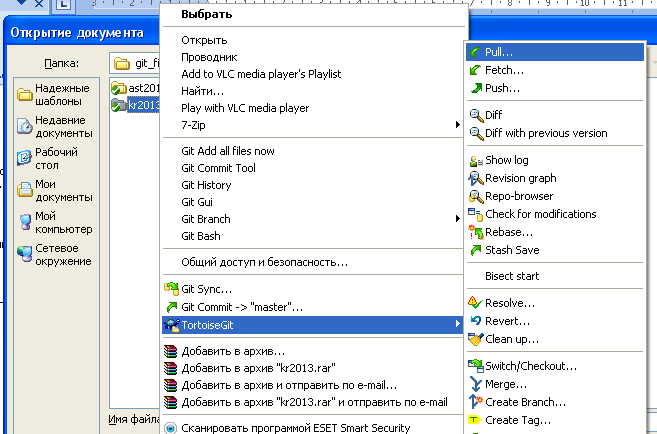The width and height of the screenshot is (657, 434).
Task: Choose Добавить в архив "kr2013.rar"
Action: pos(313,368)
